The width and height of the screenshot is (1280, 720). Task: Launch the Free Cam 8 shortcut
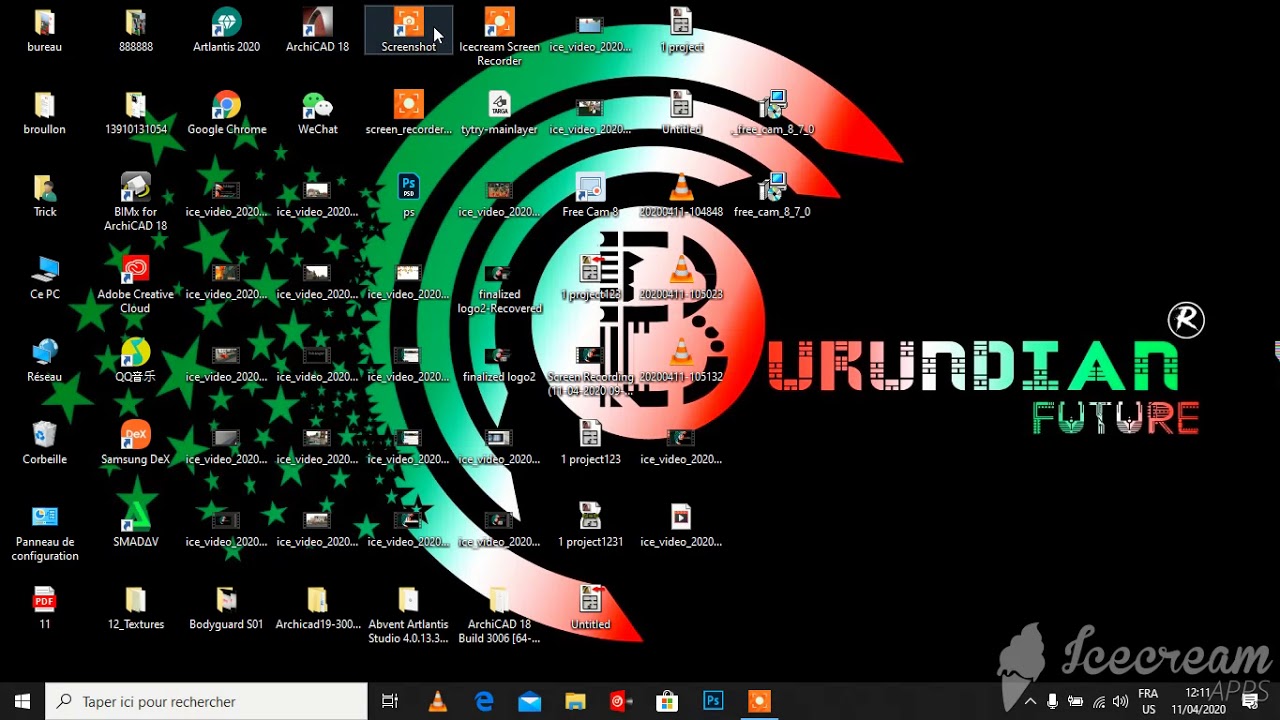tap(590, 196)
